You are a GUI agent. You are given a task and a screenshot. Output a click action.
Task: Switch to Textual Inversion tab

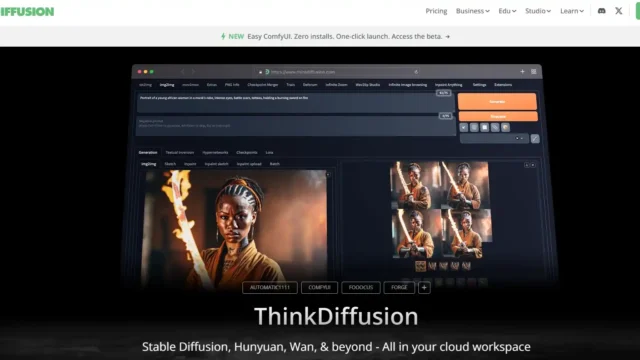[x=180, y=153]
